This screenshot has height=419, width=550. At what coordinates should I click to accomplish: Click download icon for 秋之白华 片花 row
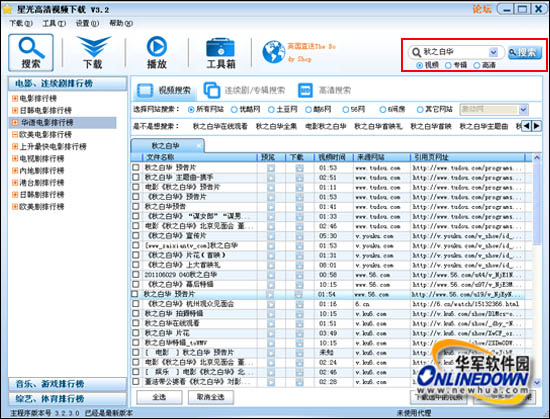coord(299,333)
